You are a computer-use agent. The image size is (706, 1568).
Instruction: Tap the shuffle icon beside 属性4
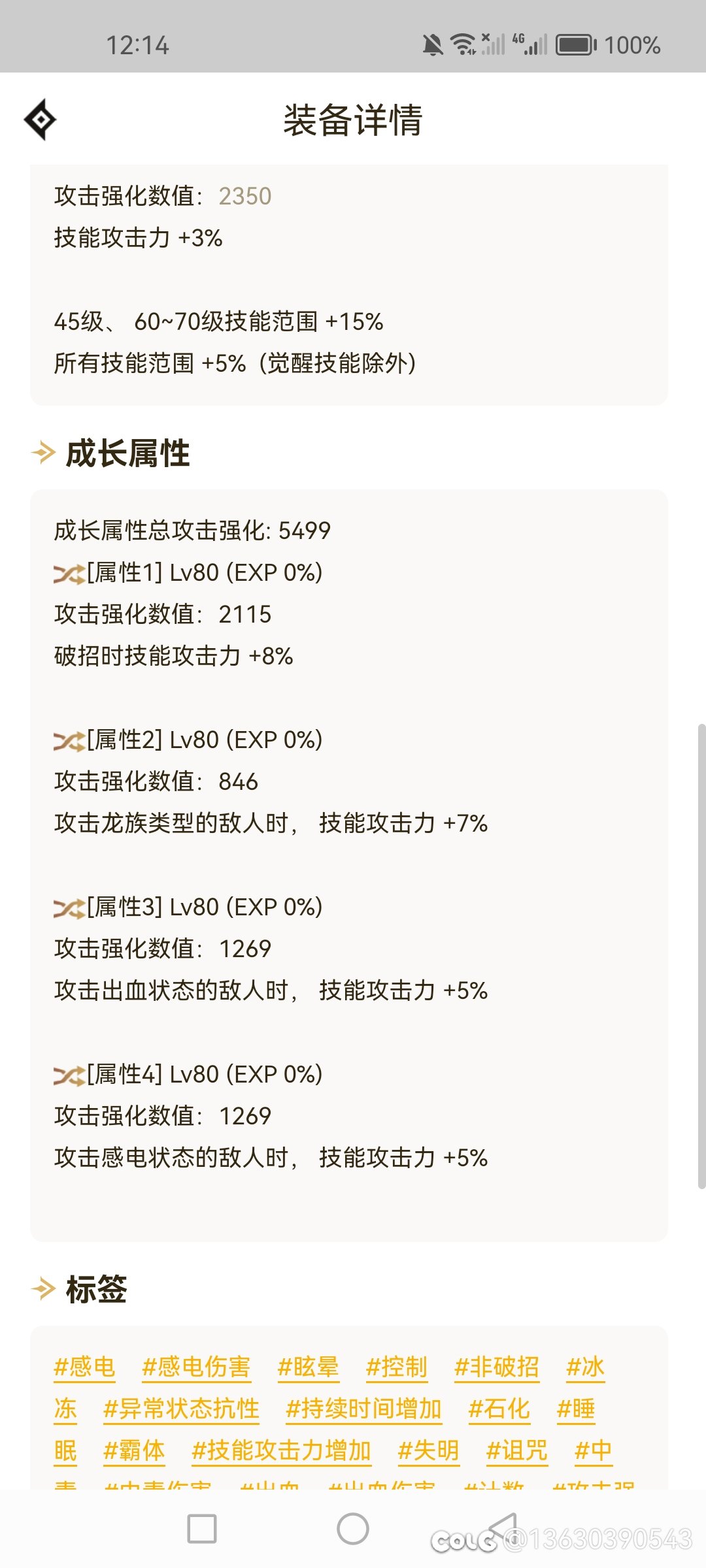tap(69, 1075)
